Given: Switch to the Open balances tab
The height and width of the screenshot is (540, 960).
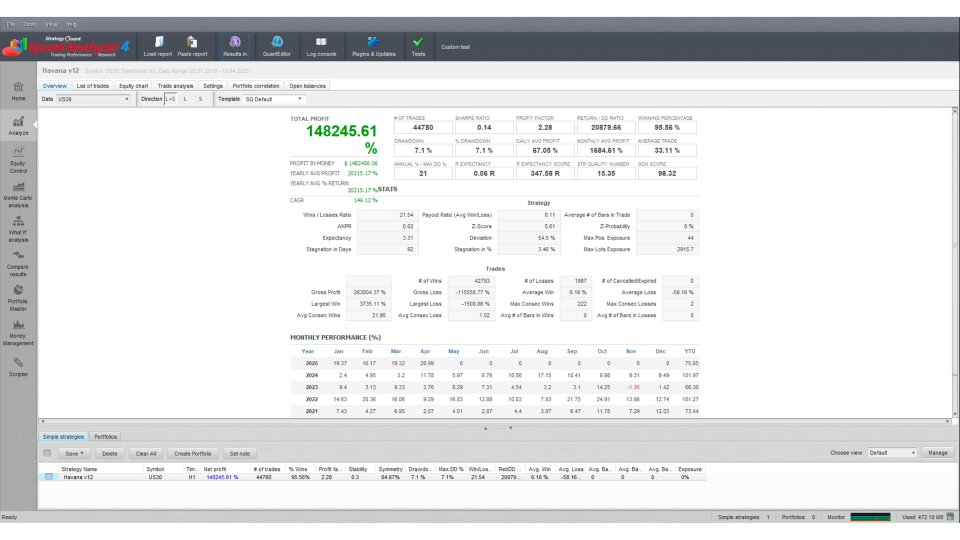Looking at the screenshot, I should (x=307, y=86).
